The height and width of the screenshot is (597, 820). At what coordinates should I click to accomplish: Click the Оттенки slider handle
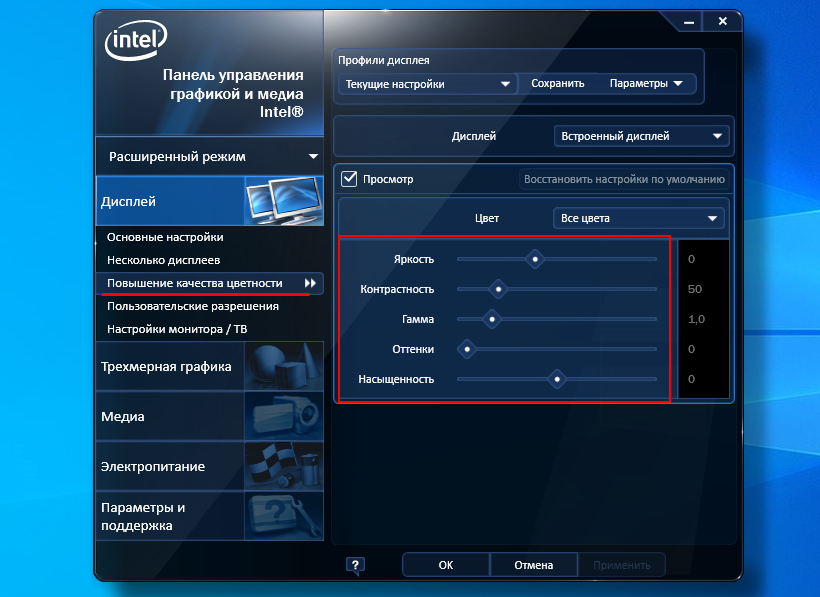(x=466, y=349)
